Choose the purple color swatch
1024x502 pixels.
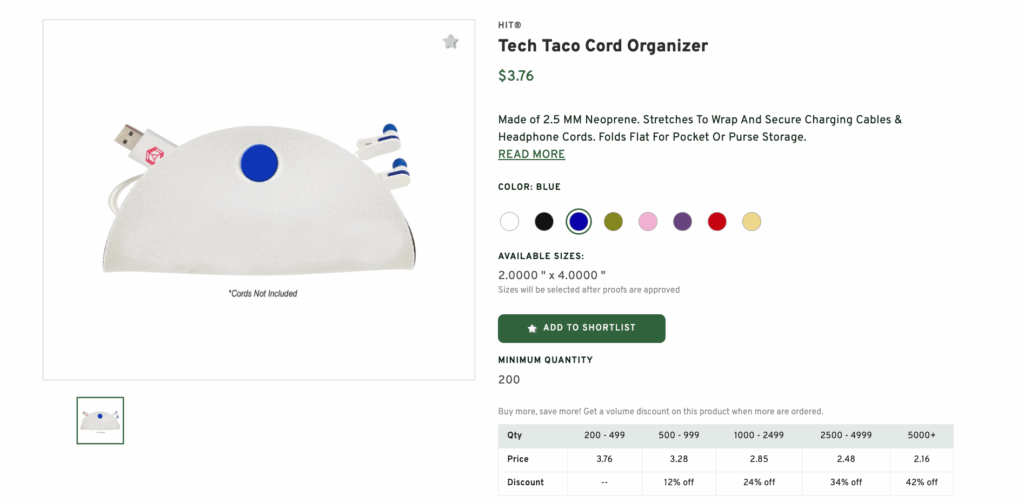(x=682, y=221)
